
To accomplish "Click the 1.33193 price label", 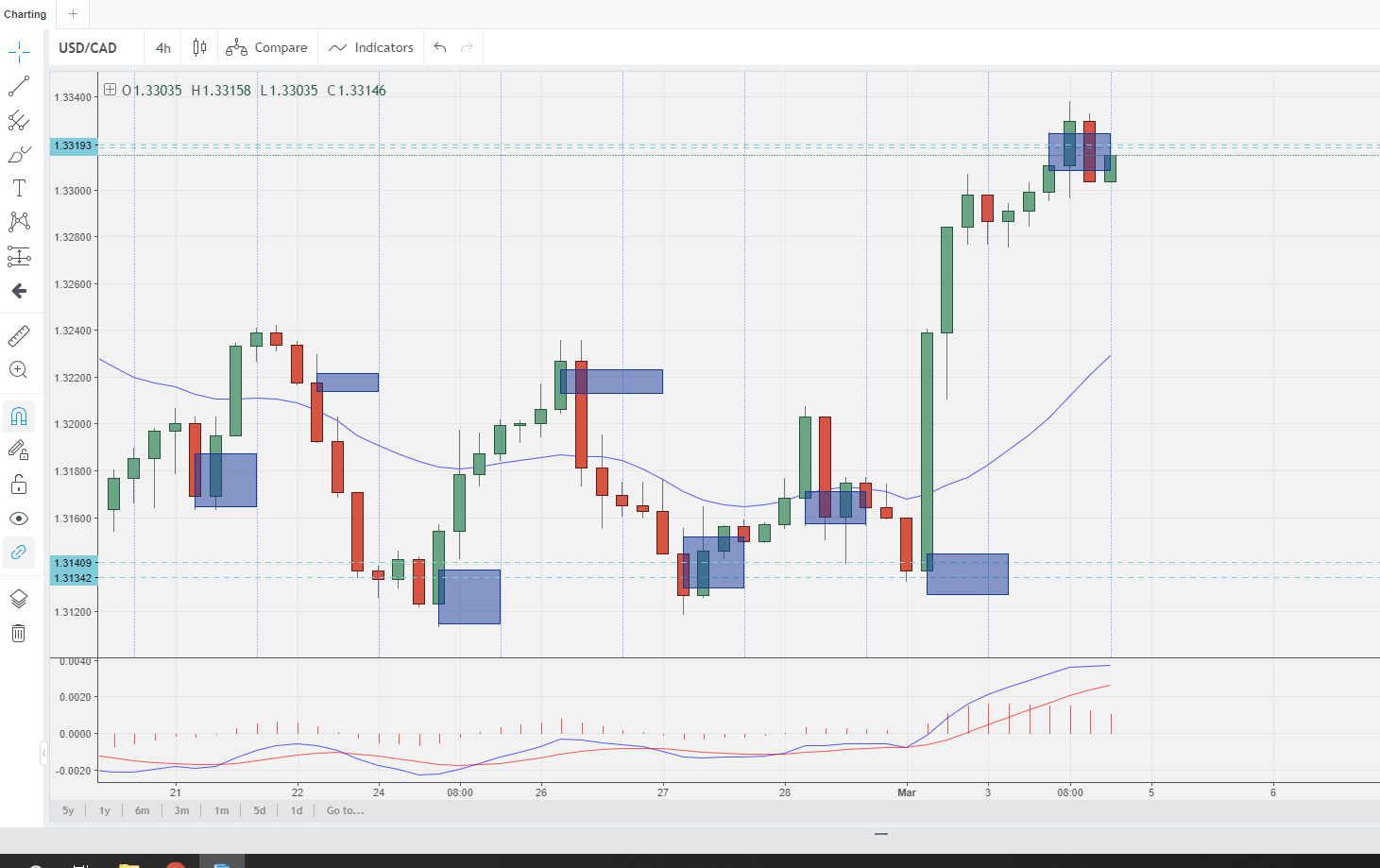I will coord(74,145).
